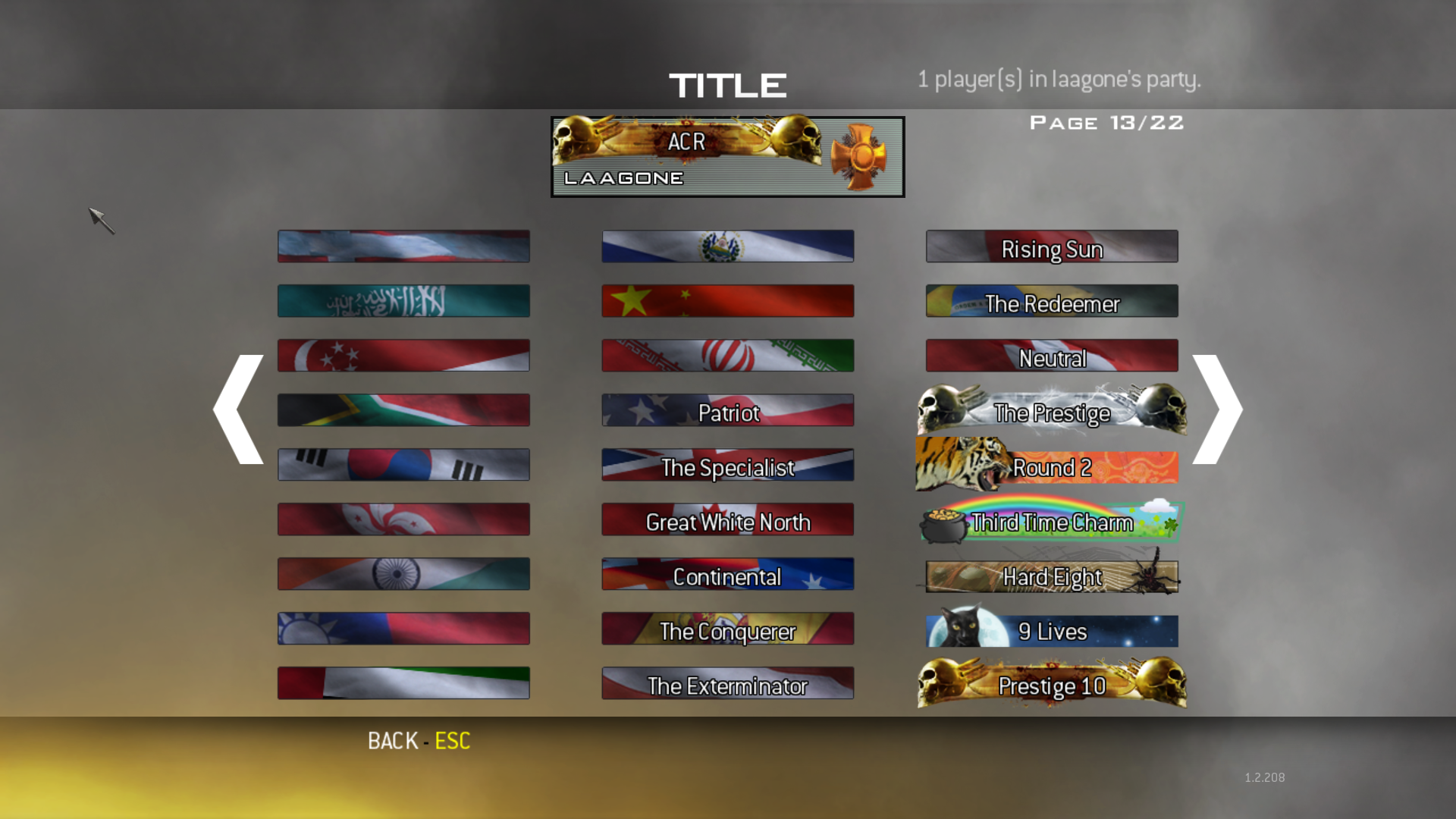This screenshot has width=1456, height=819.
Task: Click the Great White North title
Action: pos(728,521)
